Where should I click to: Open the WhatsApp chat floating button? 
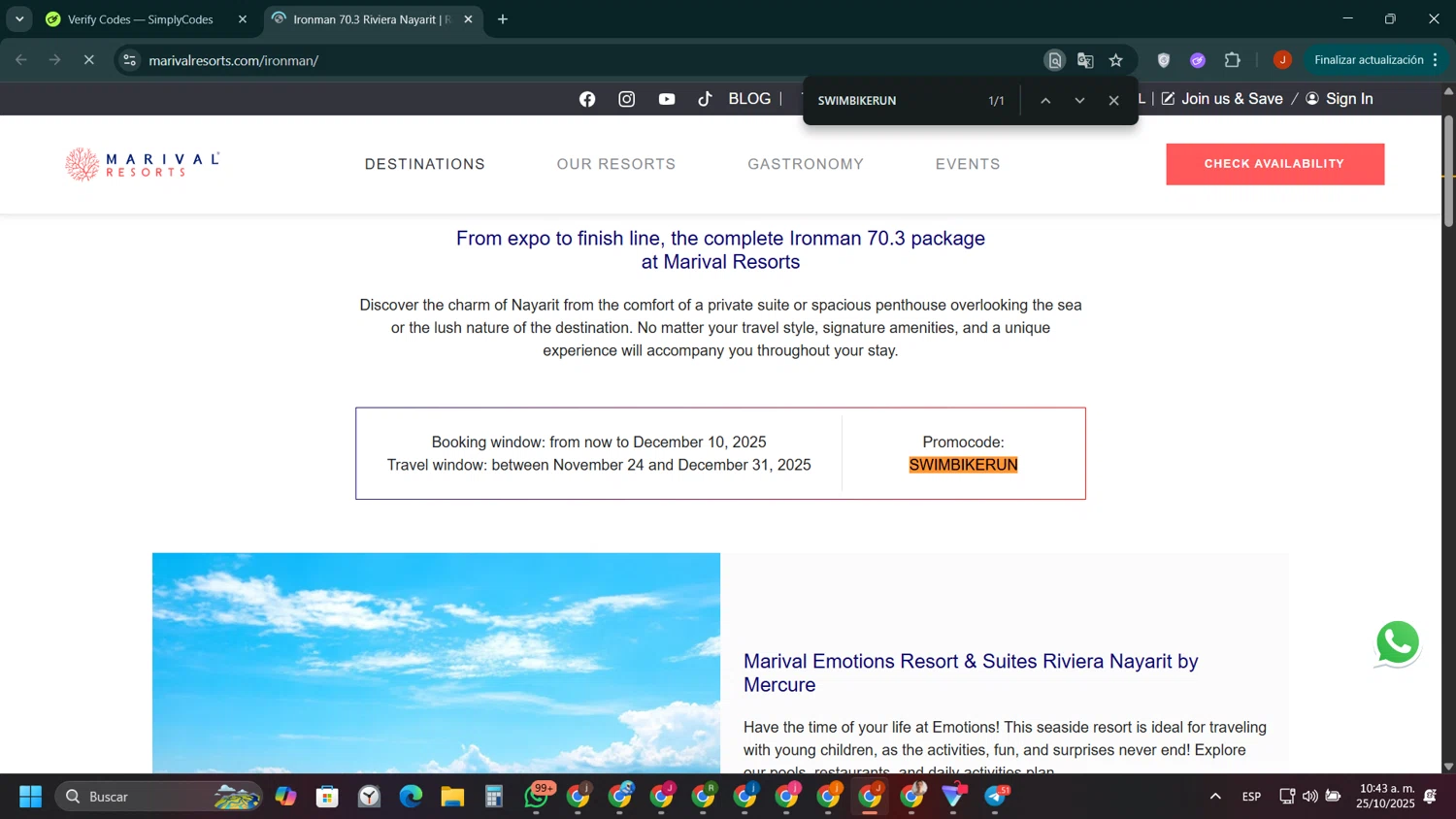pyautogui.click(x=1398, y=642)
